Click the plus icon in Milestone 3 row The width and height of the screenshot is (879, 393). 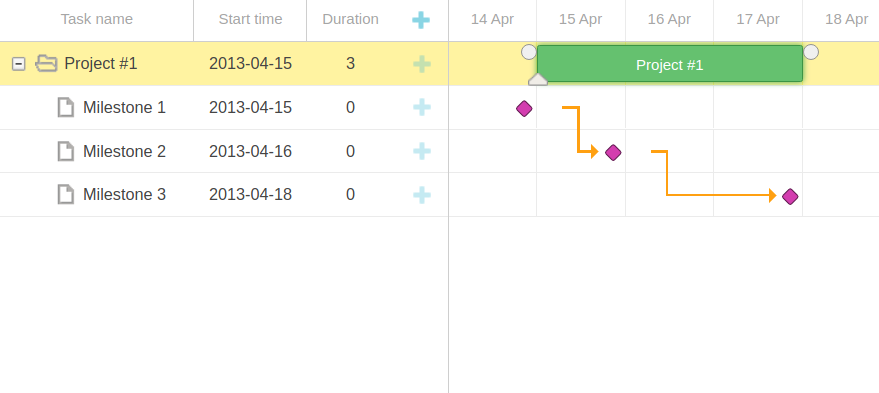coord(422,195)
